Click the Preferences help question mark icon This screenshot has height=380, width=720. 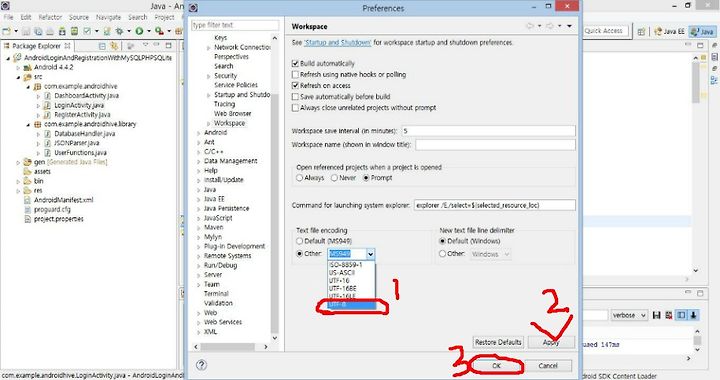pos(201,365)
